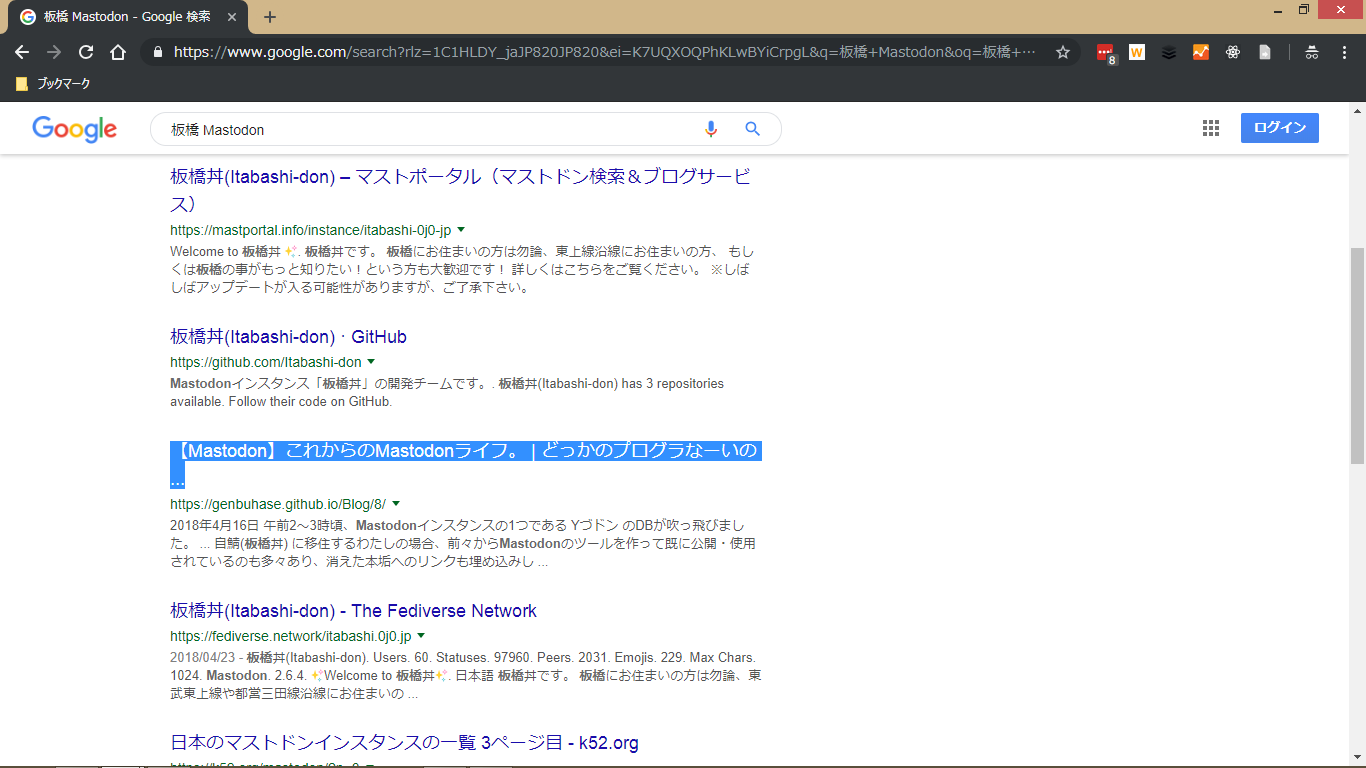Image resolution: width=1366 pixels, height=768 pixels.
Task: Click the 板橋 Mastodon search box
Action: pos(430,129)
